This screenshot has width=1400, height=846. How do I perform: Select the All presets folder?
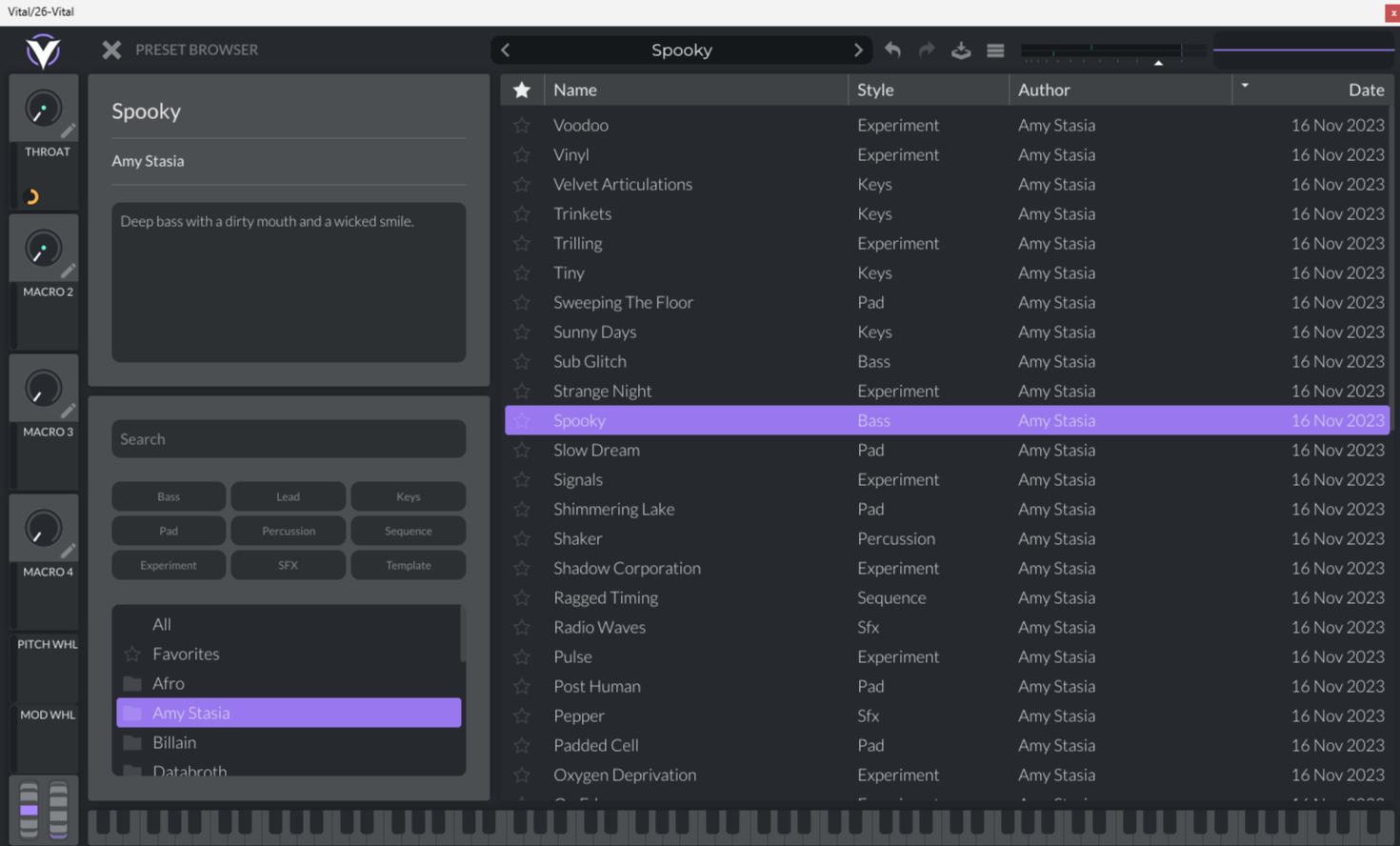(x=288, y=624)
